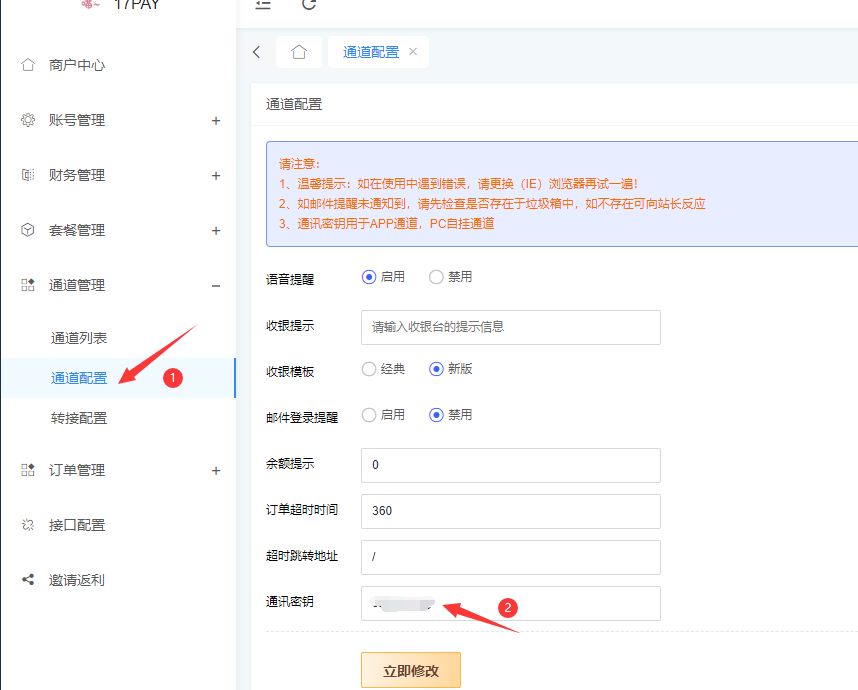The image size is (858, 690).
Task: Enable 邮件登录提醒 with 启用 radio
Action: pyautogui.click(x=369, y=415)
